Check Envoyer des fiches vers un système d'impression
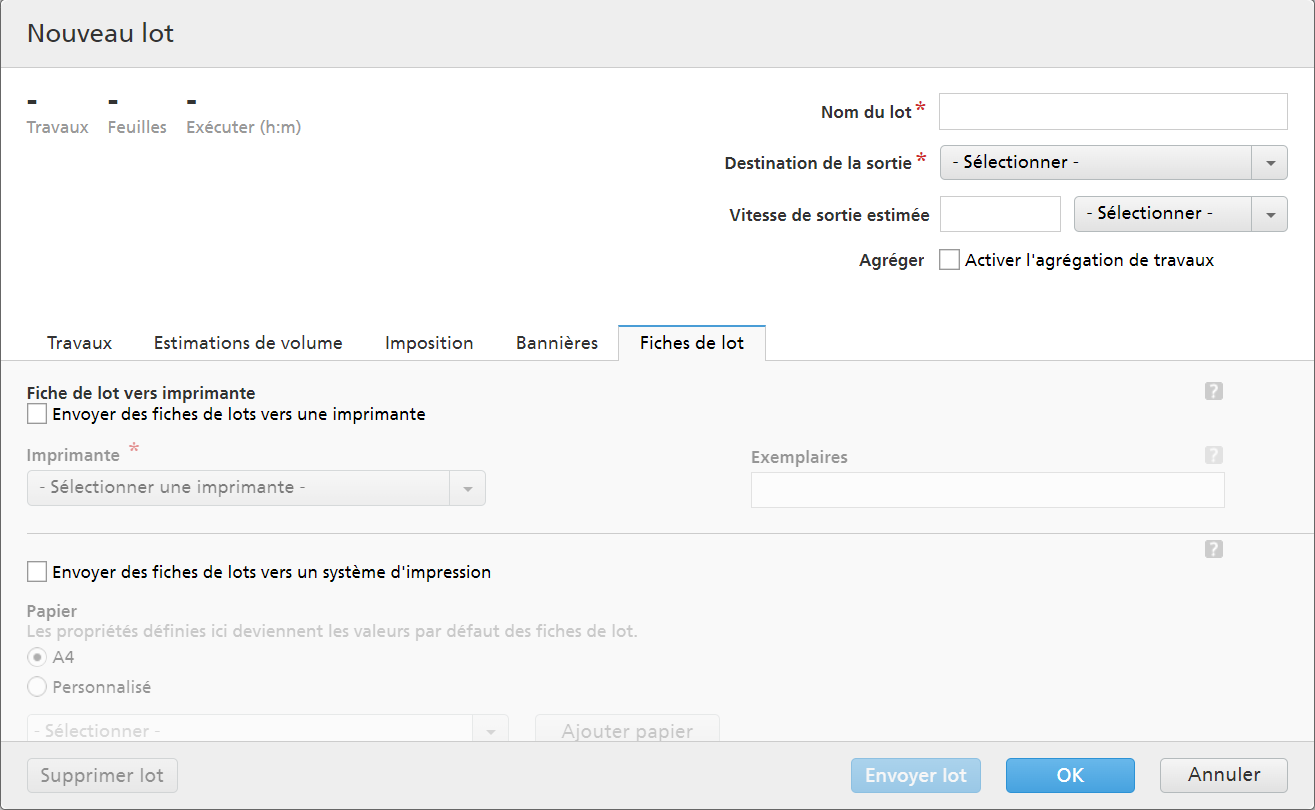This screenshot has width=1315, height=810. click(x=37, y=572)
